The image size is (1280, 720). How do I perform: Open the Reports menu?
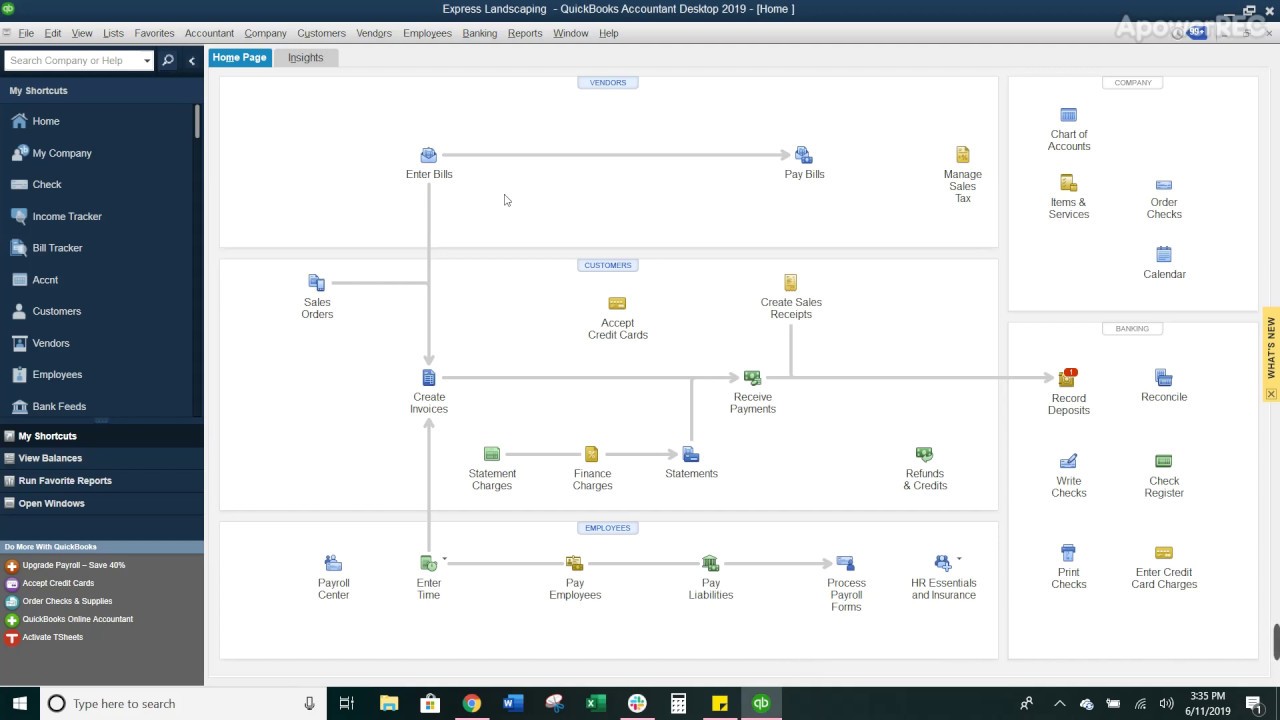[525, 33]
